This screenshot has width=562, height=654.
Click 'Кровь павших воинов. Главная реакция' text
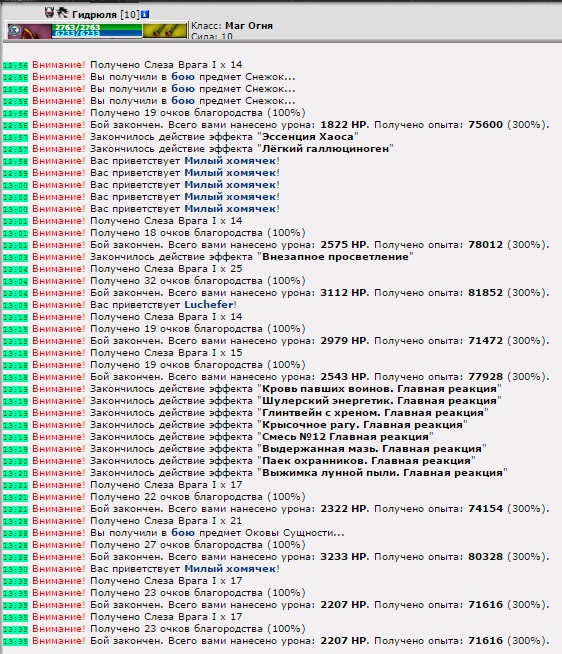click(x=379, y=389)
